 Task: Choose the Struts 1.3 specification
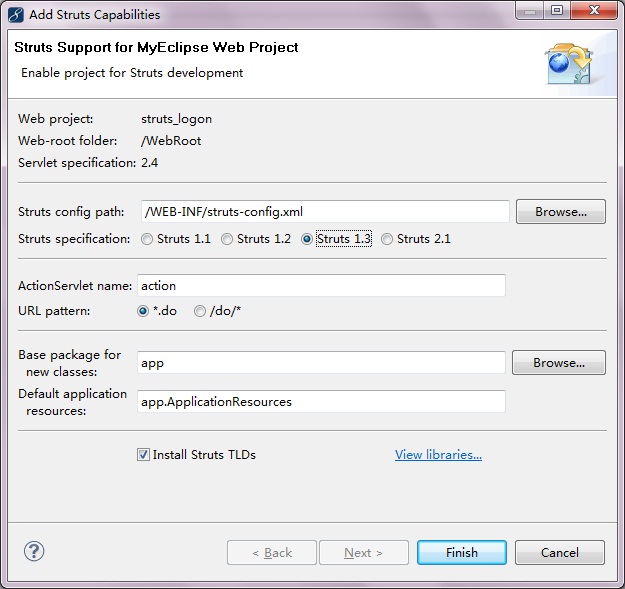coord(307,239)
